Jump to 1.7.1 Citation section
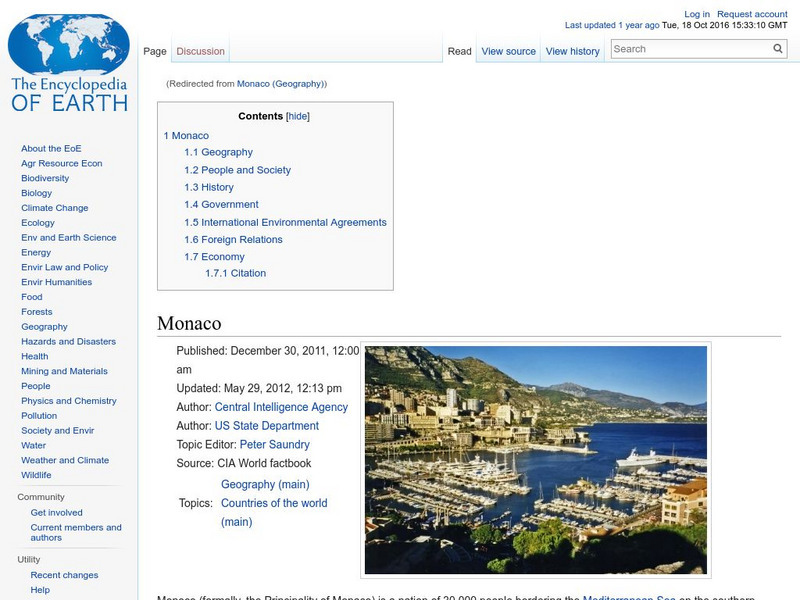 [235, 273]
